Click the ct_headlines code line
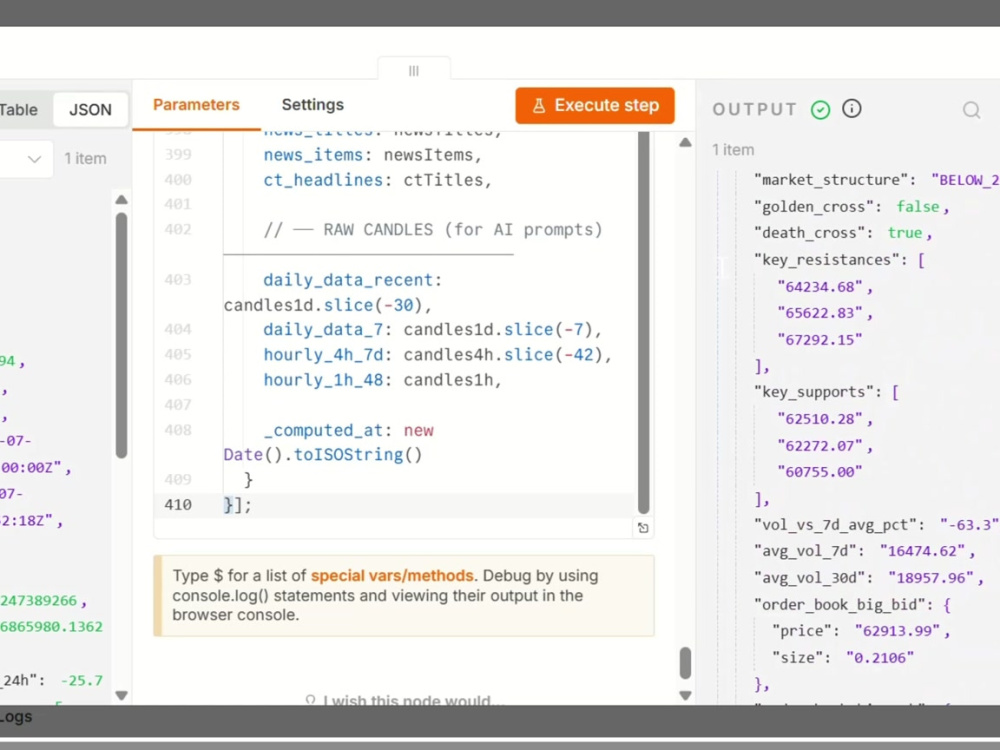Image resolution: width=1000 pixels, height=750 pixels. (x=378, y=180)
